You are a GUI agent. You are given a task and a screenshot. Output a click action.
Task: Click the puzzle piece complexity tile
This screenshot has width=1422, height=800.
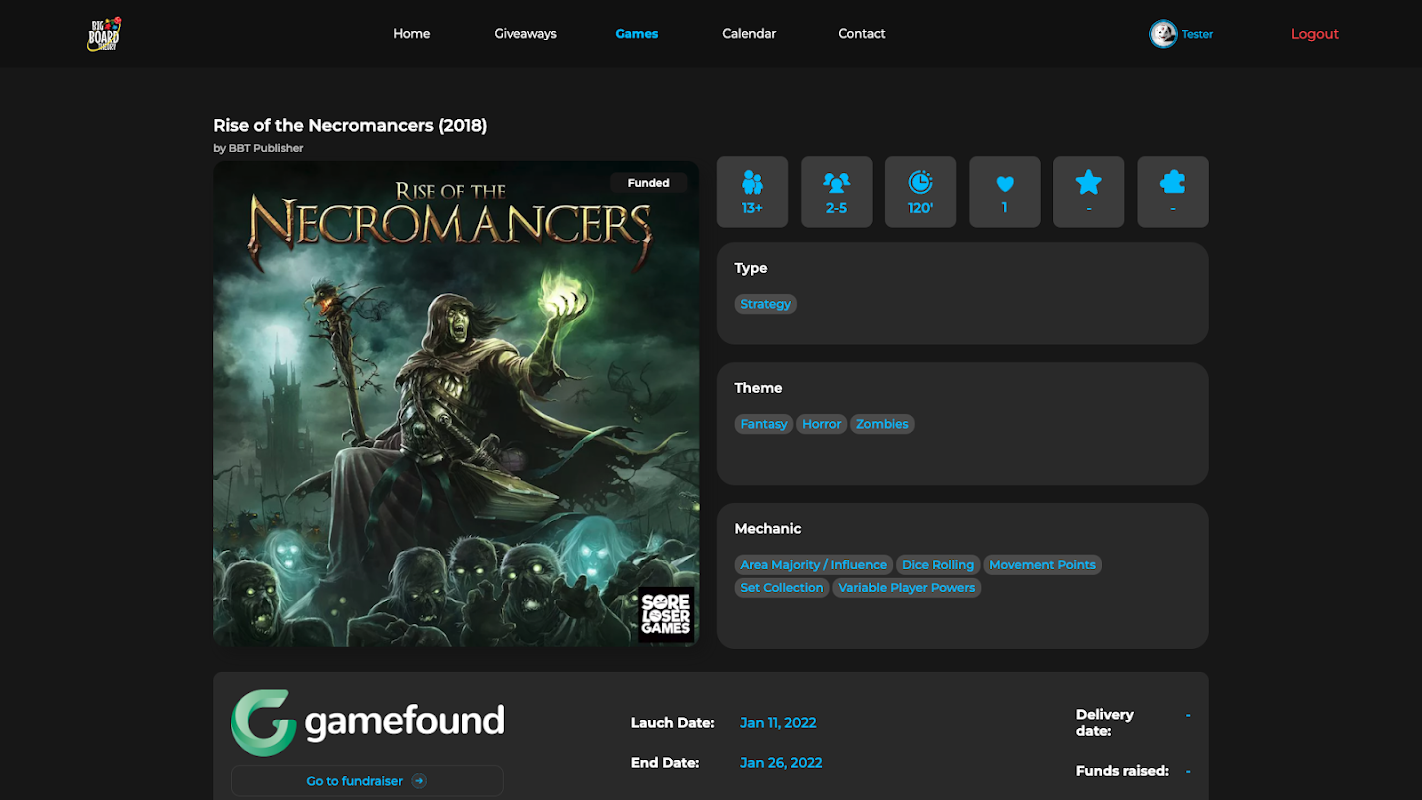click(x=1173, y=192)
